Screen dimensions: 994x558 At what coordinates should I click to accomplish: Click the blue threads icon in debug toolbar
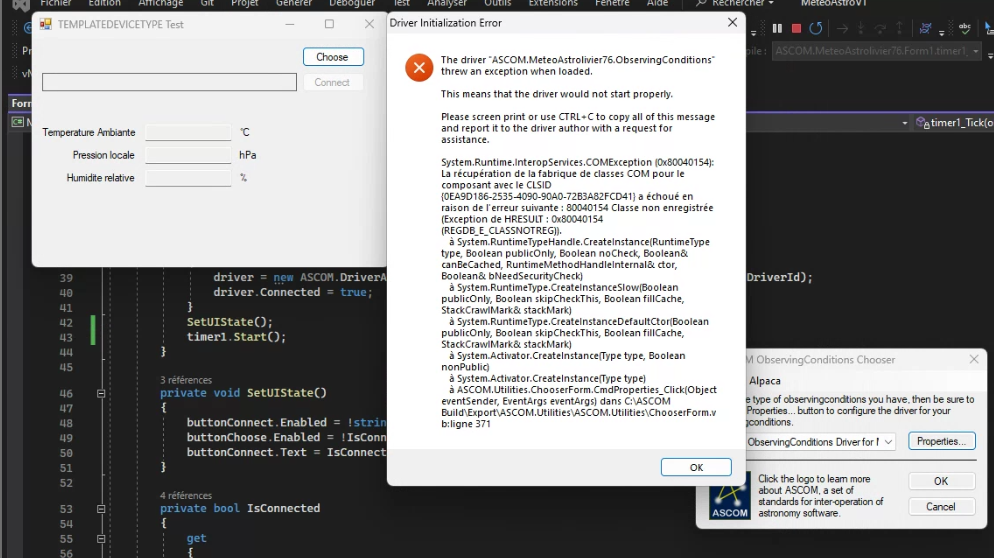pos(926,29)
